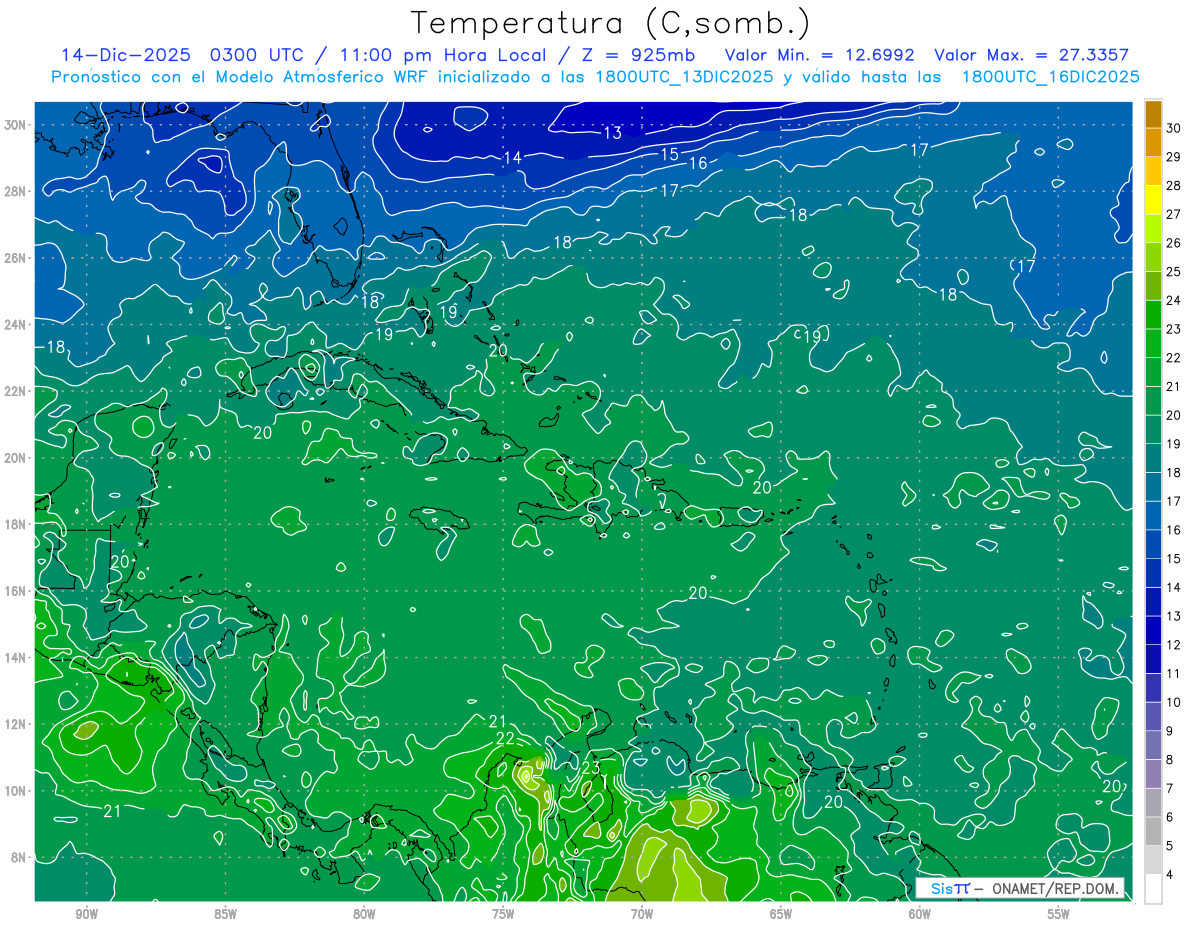1200x927 pixels.
Task: Click the contour label "16" on the map
Action: click(698, 163)
